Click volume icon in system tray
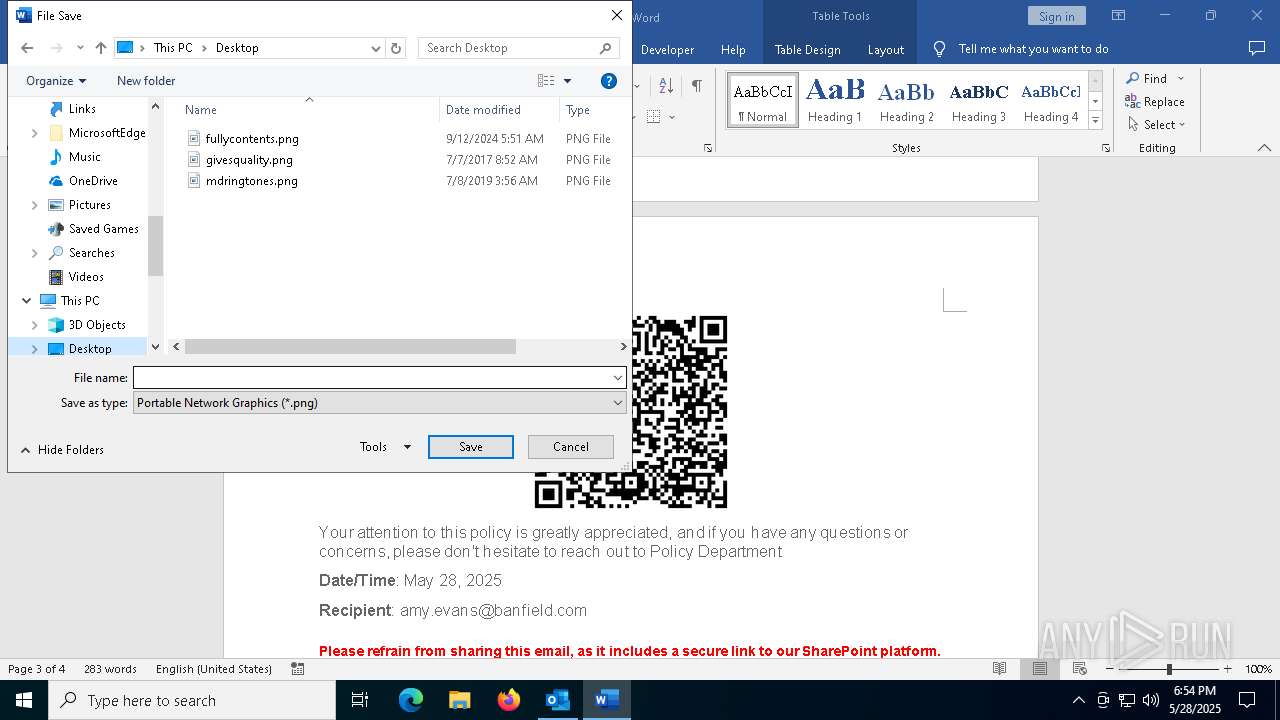This screenshot has width=1280, height=720. [1150, 700]
